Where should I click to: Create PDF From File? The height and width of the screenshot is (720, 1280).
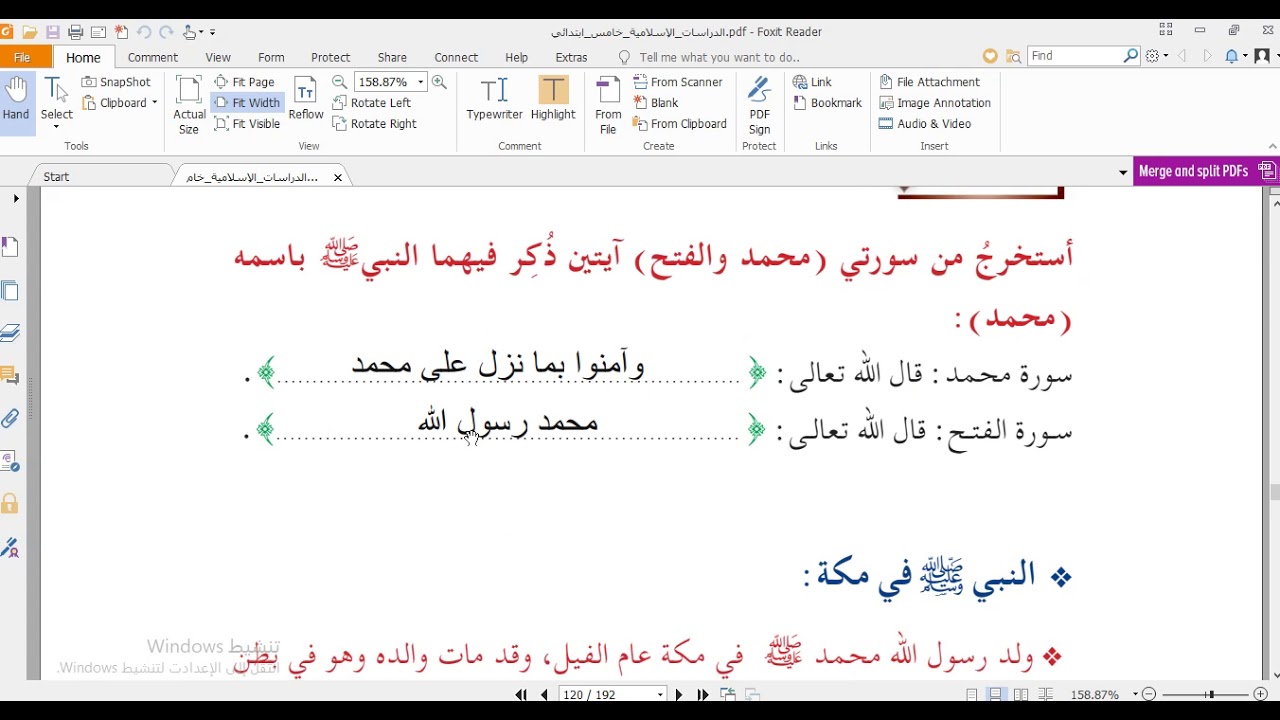click(608, 105)
